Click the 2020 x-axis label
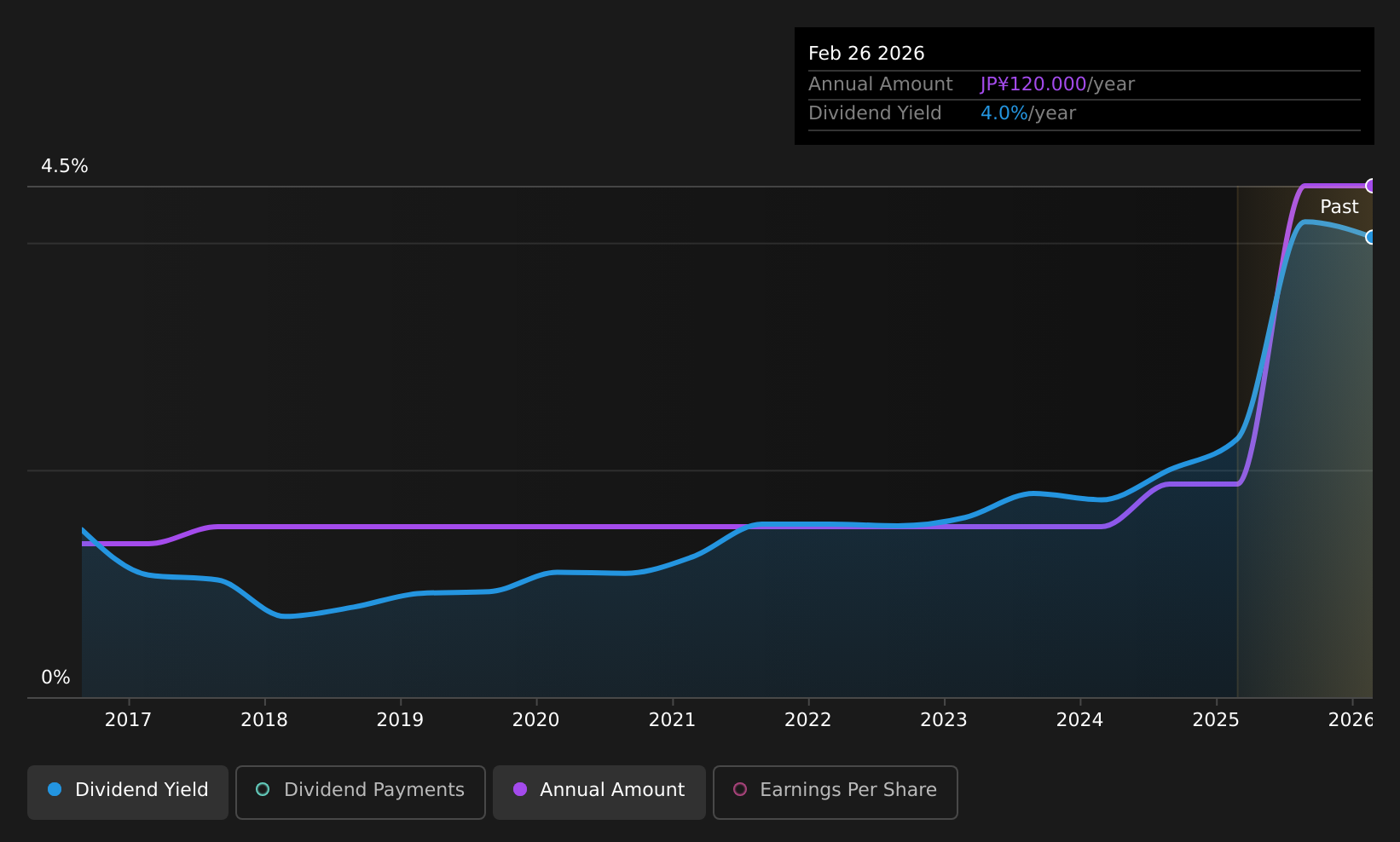The width and height of the screenshot is (1400, 842). (535, 720)
